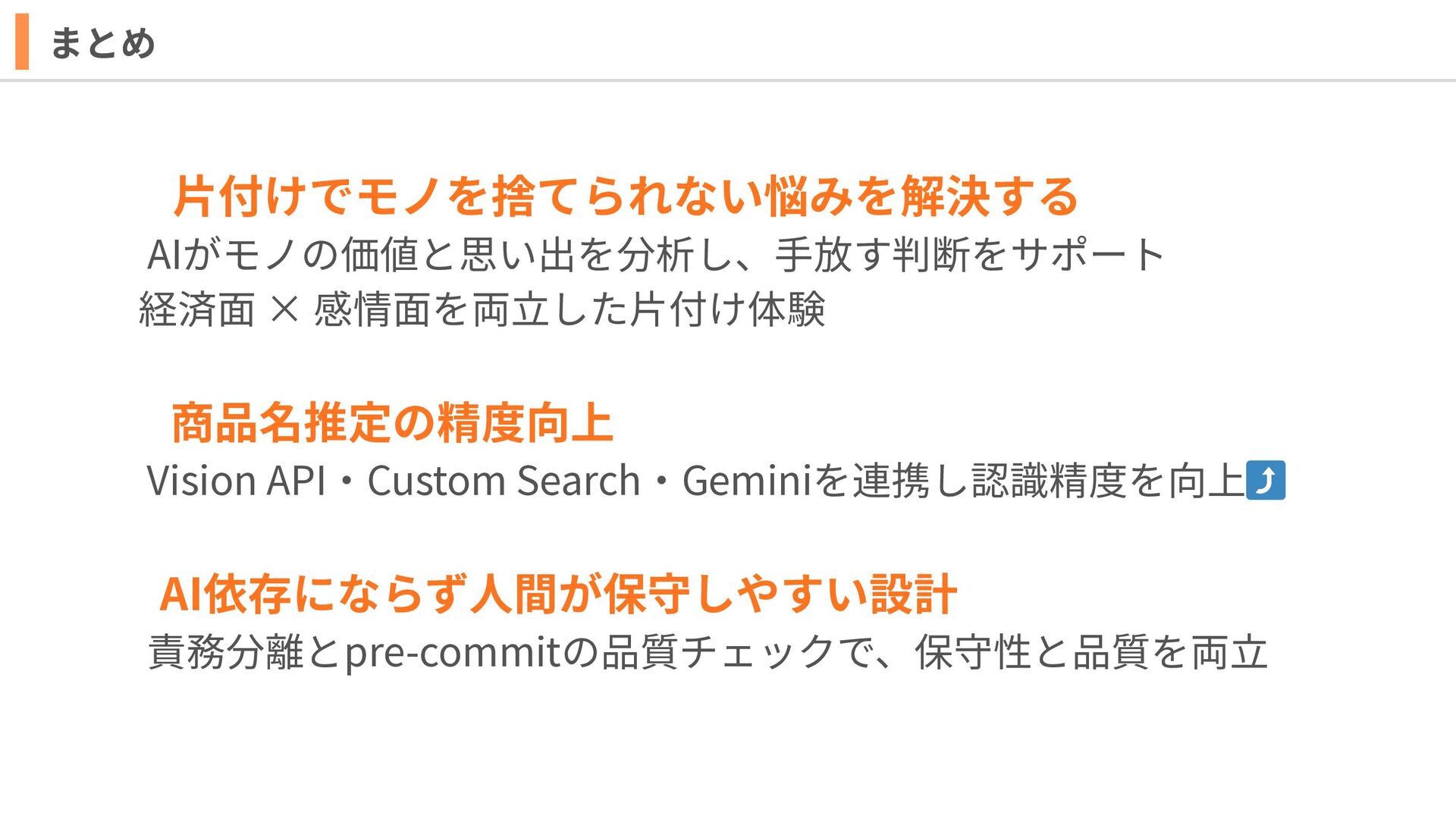Select heading 片付けでモノを捨てられない悩みを解決する
This screenshot has width=1456, height=819.
pyautogui.click(x=626, y=196)
